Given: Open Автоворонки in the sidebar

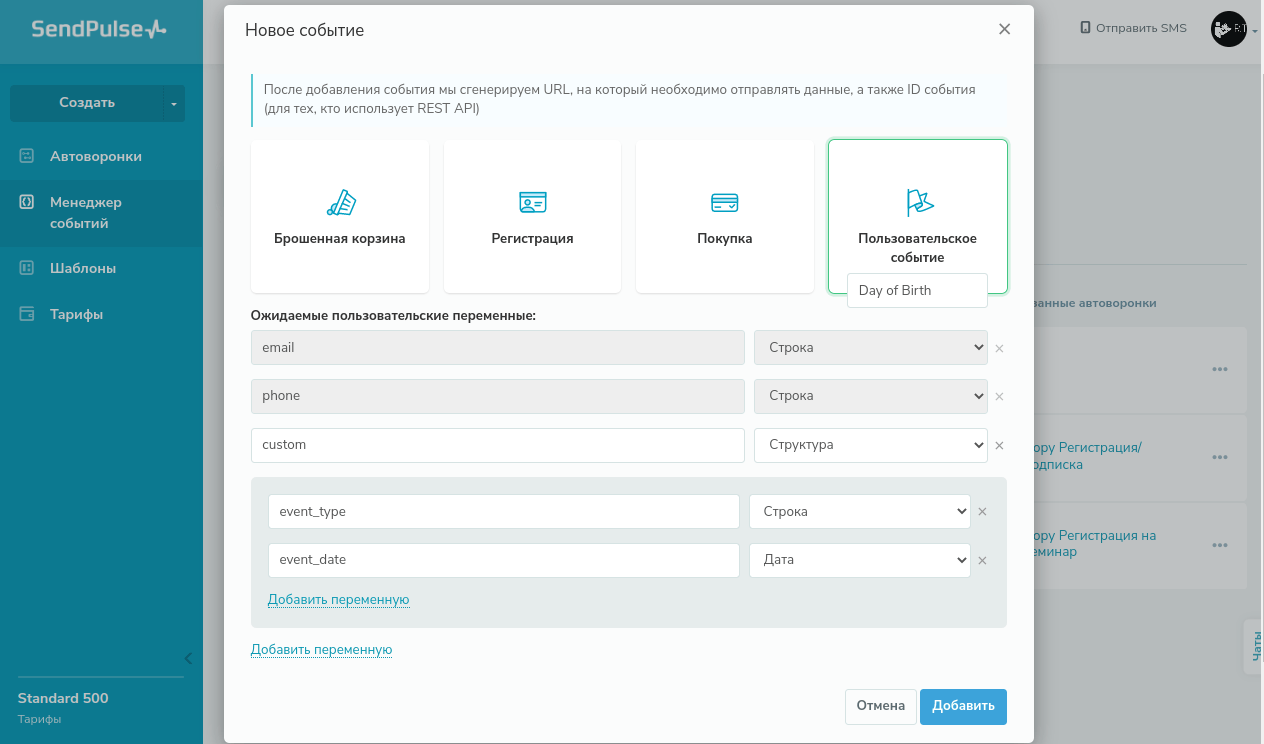Looking at the screenshot, I should click(x=96, y=156).
